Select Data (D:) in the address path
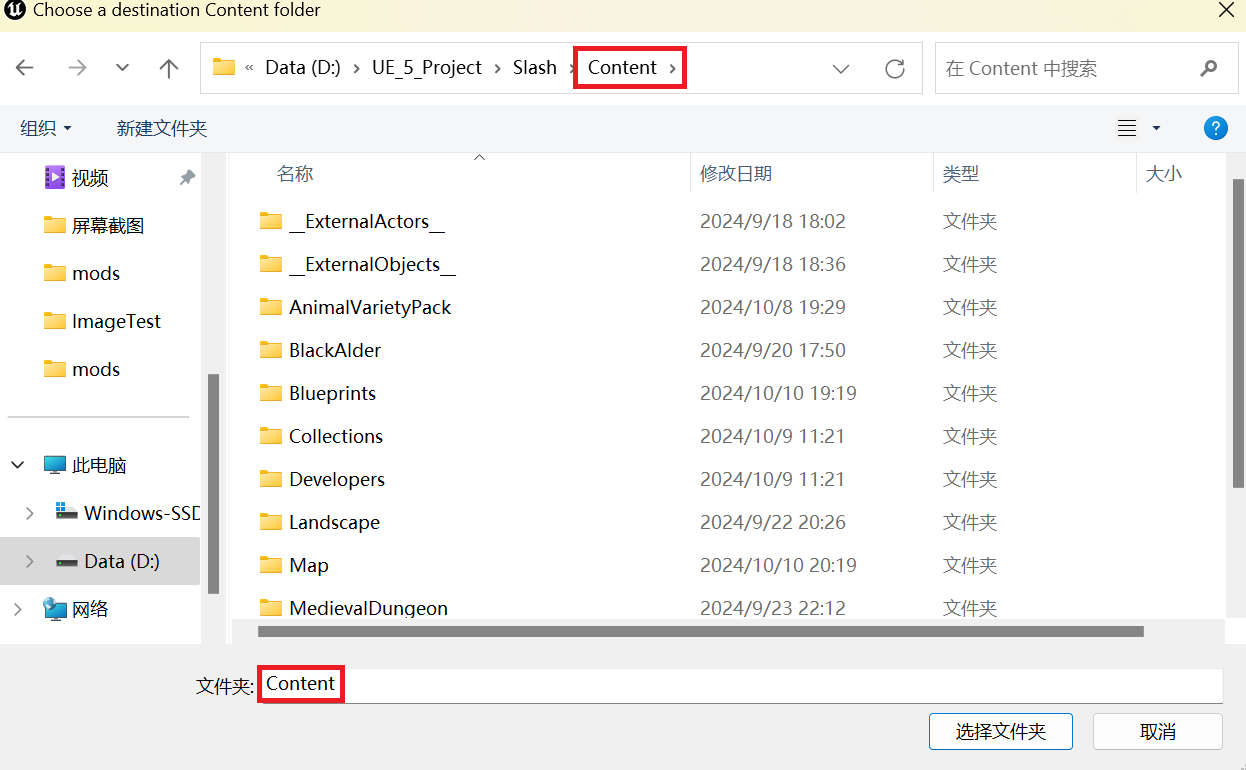This screenshot has width=1246, height=770. coord(303,68)
